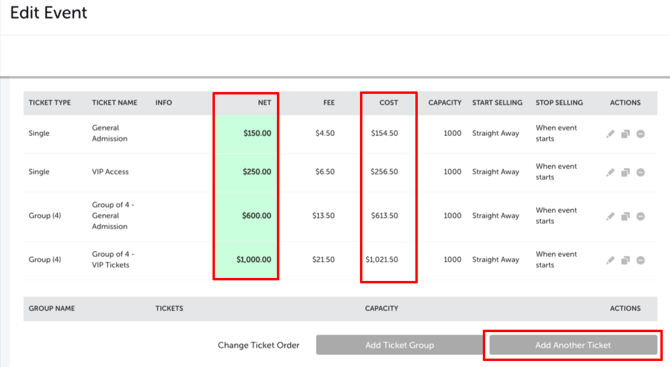670x367 pixels.
Task: Remove Group of 4 - VIP Tickets
Action: coord(640,260)
